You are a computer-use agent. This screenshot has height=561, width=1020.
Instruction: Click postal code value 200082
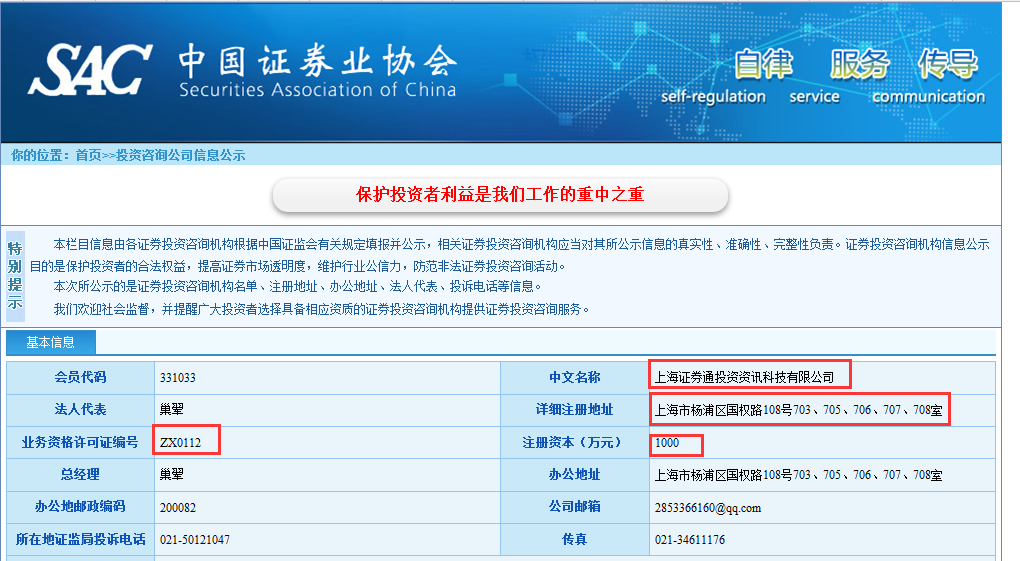[178, 508]
